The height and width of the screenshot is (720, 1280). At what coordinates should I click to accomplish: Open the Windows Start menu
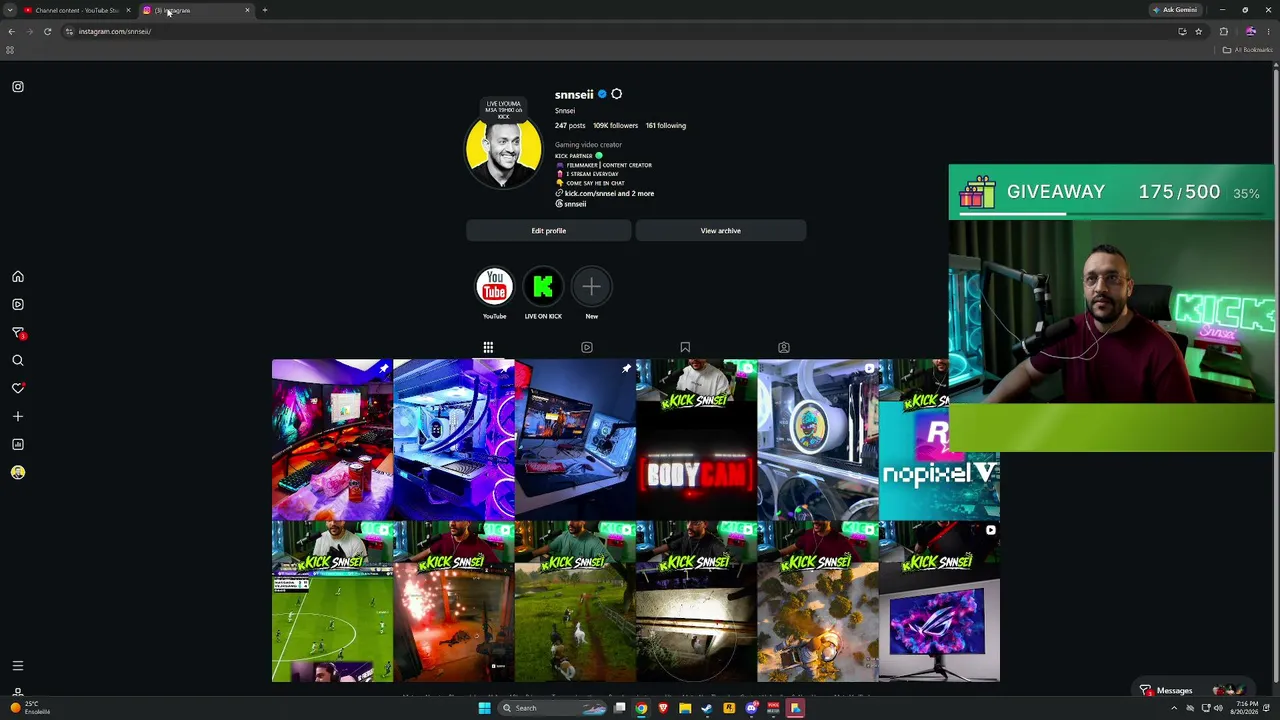[485, 709]
